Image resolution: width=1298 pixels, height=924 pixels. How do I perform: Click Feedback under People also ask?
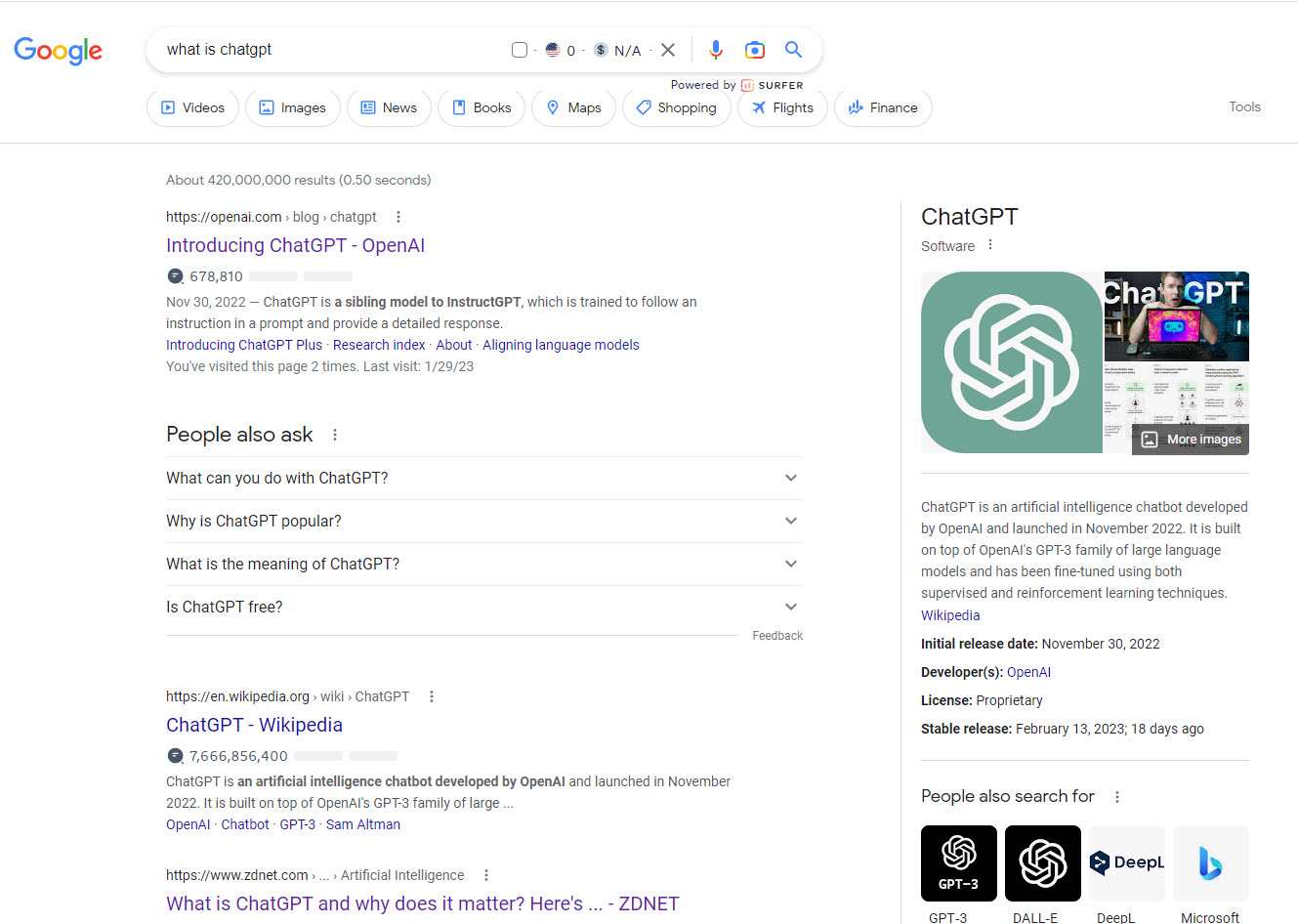(x=777, y=636)
